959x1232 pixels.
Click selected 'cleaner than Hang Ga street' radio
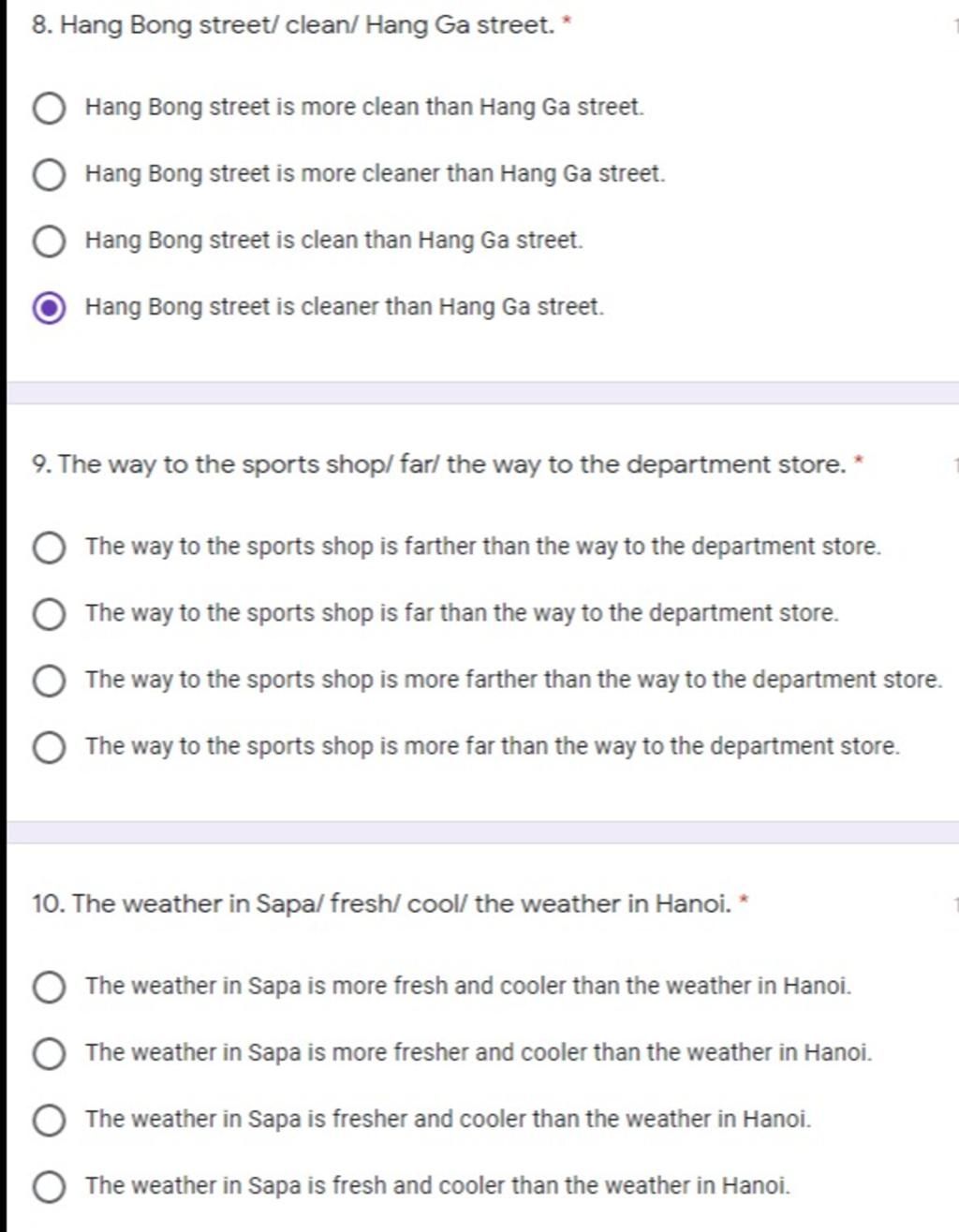49,308
